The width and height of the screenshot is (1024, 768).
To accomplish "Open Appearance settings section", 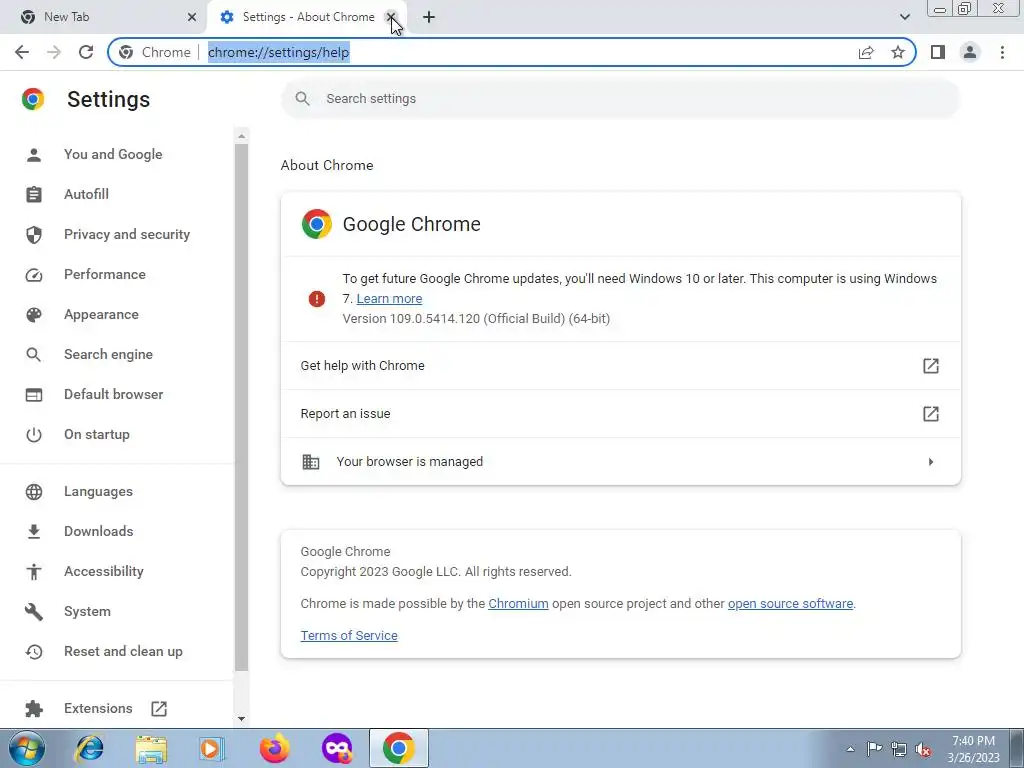I will click(101, 315).
